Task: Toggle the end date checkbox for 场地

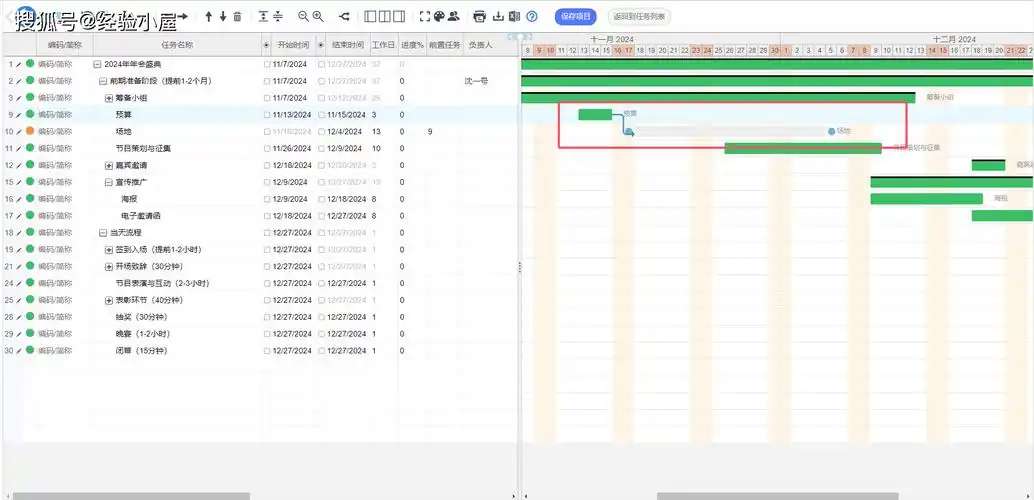Action: (x=322, y=132)
